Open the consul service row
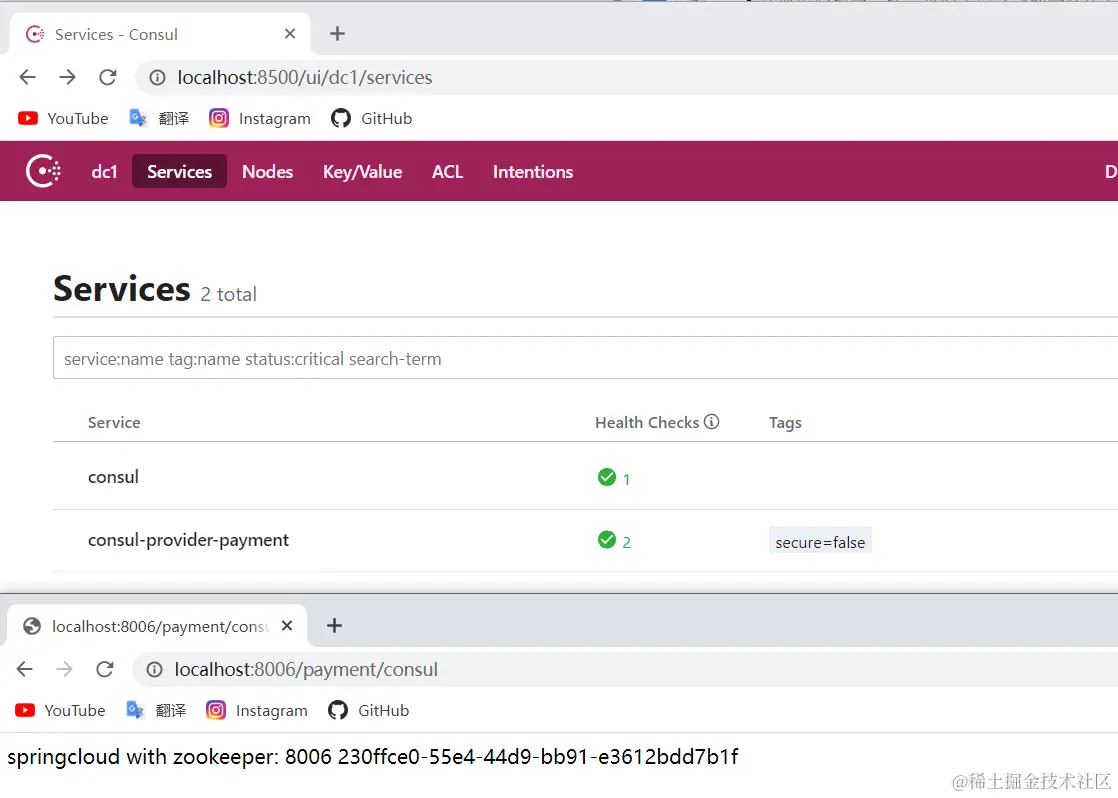Screen dimensions: 1118x798 coord(585,476)
